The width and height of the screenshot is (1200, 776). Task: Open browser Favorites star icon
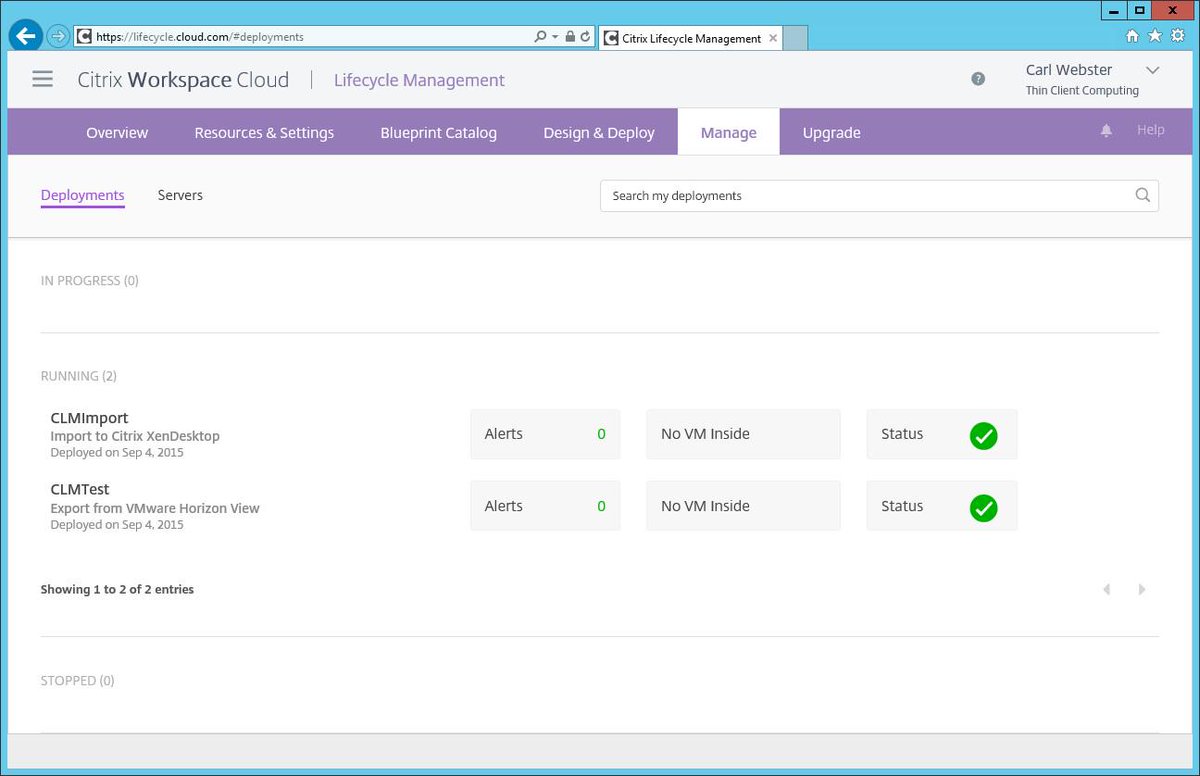(1155, 36)
